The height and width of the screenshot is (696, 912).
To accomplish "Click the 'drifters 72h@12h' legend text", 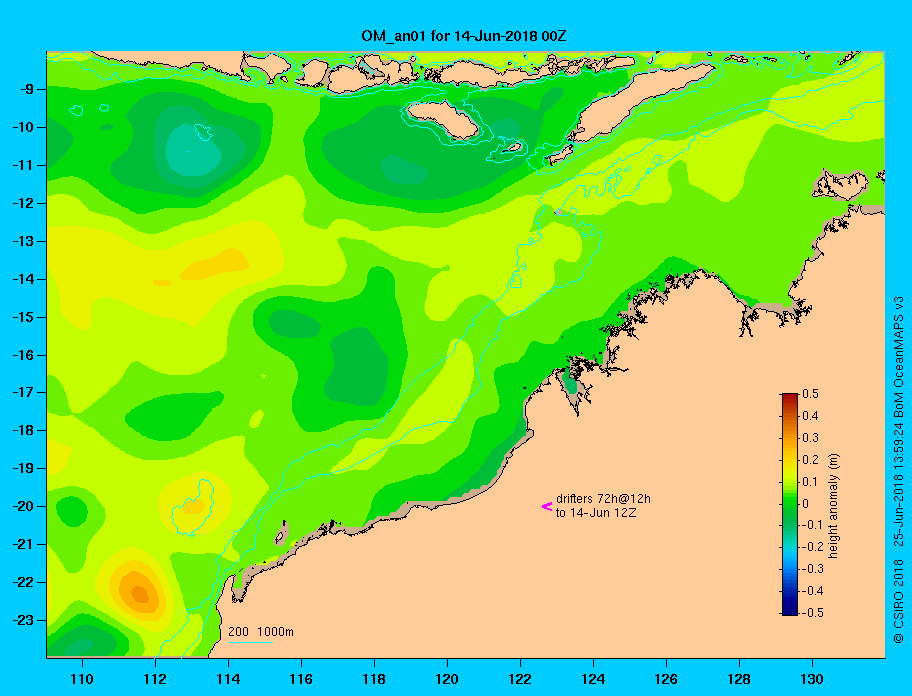I will click(x=603, y=499).
